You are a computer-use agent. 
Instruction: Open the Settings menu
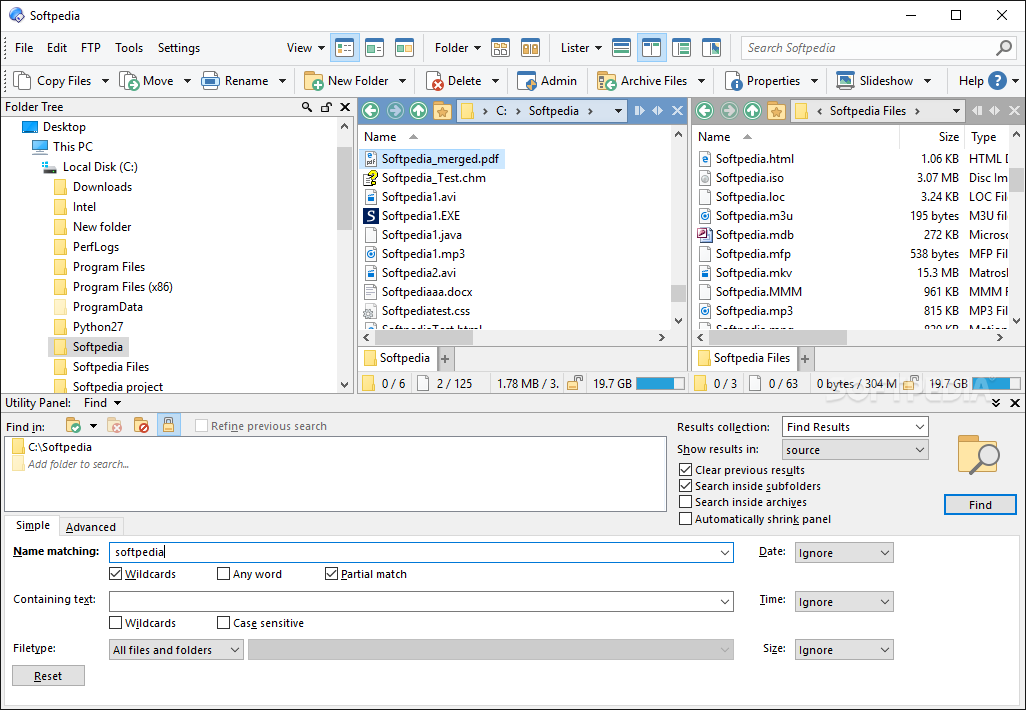(179, 48)
